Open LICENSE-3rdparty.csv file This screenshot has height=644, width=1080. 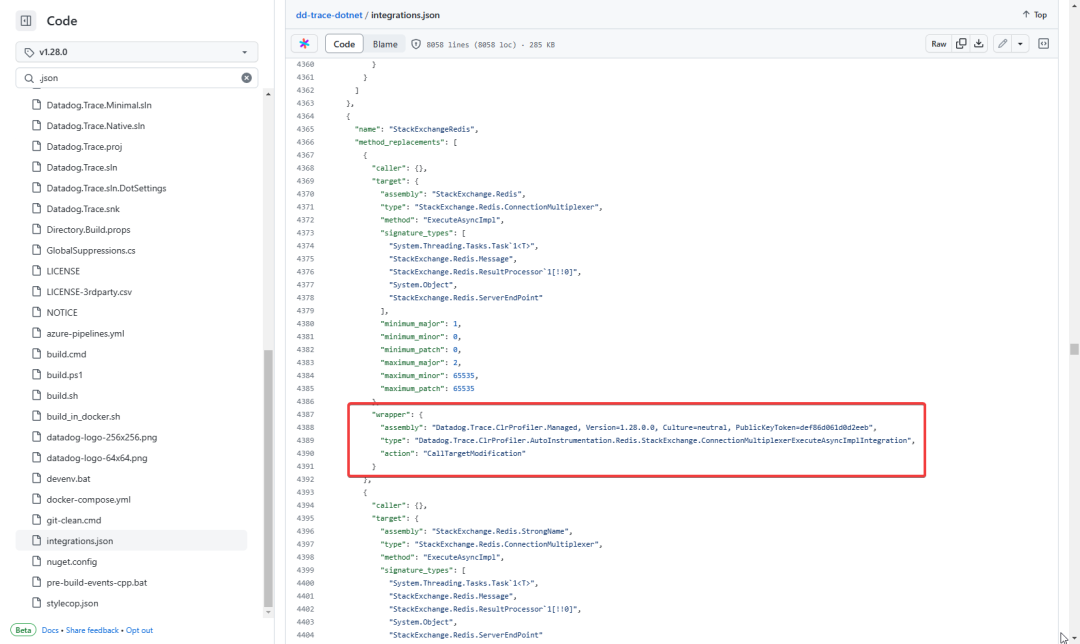coord(89,291)
